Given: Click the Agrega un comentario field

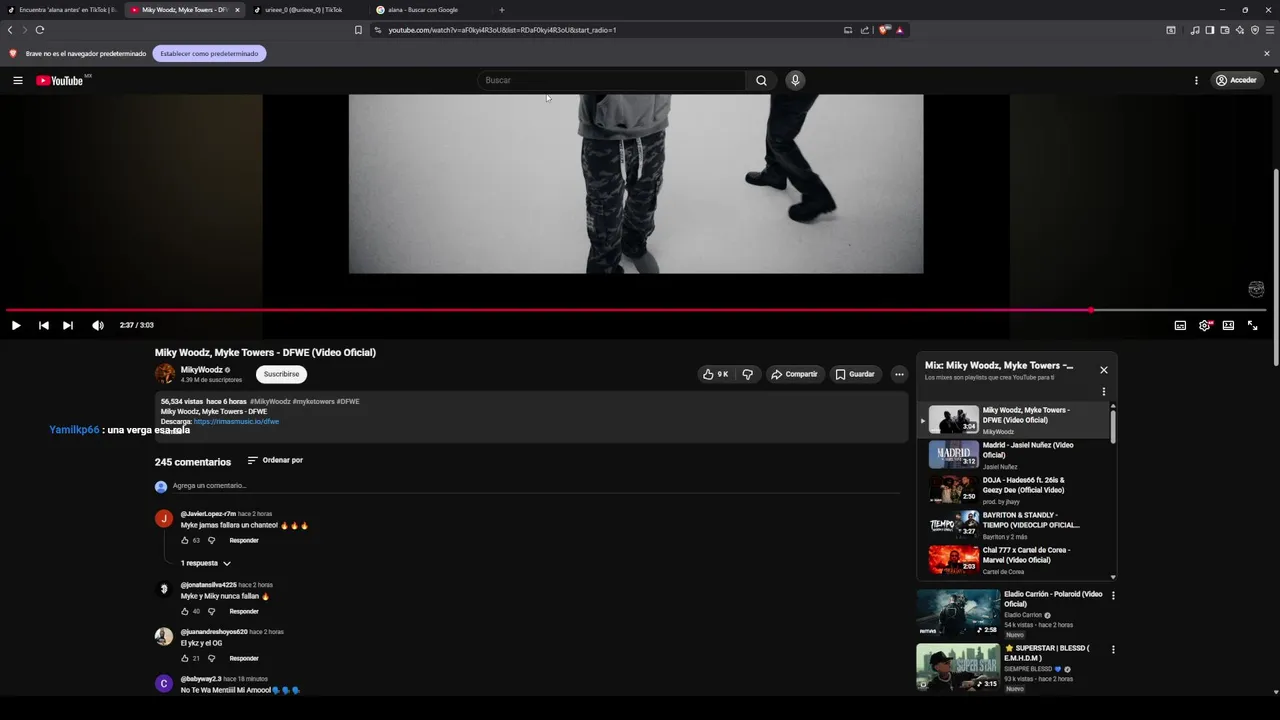Looking at the screenshot, I should (536, 486).
